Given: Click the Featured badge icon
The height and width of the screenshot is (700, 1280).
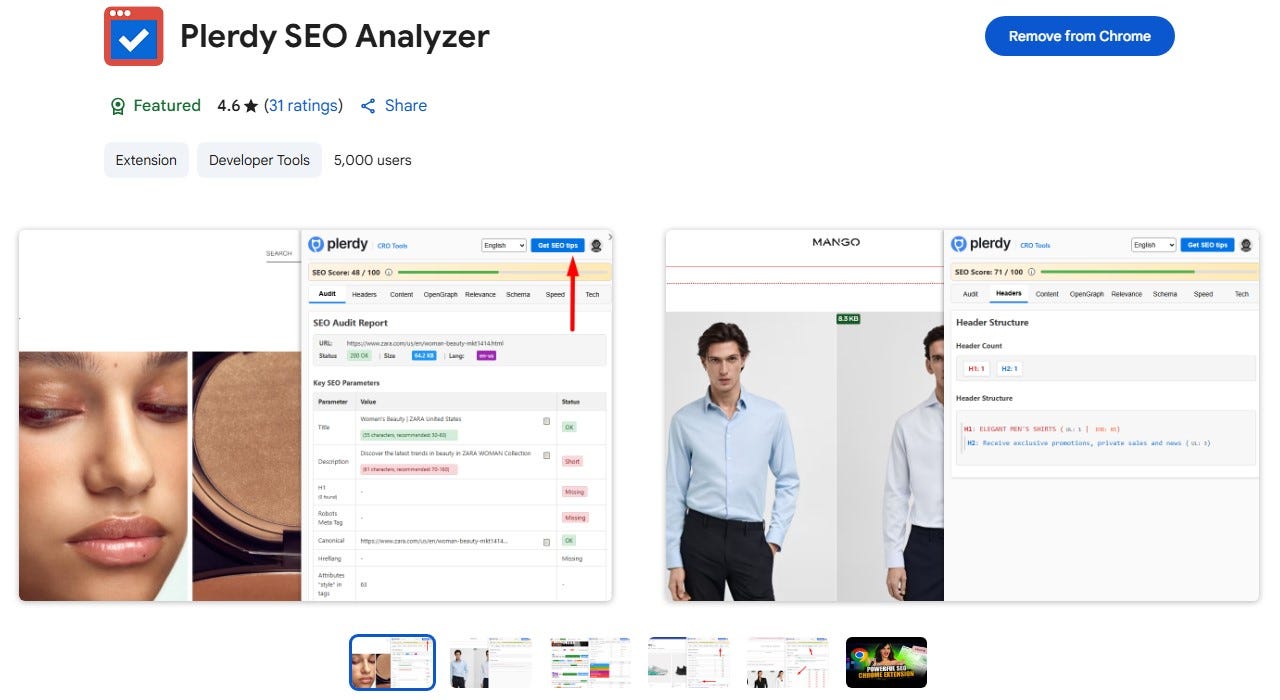Looking at the screenshot, I should click(x=118, y=106).
